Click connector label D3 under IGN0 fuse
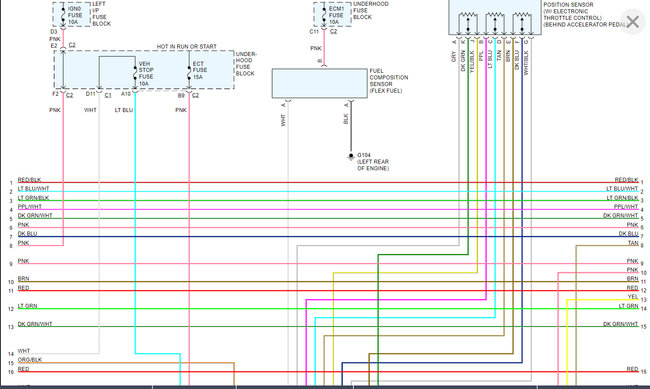 click(54, 32)
